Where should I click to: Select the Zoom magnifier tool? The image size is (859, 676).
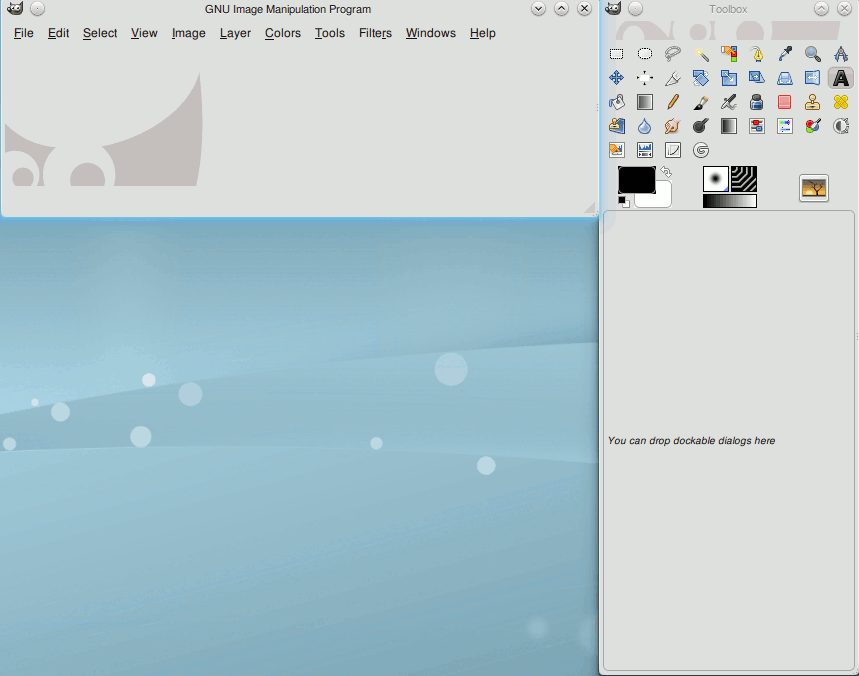click(813, 54)
